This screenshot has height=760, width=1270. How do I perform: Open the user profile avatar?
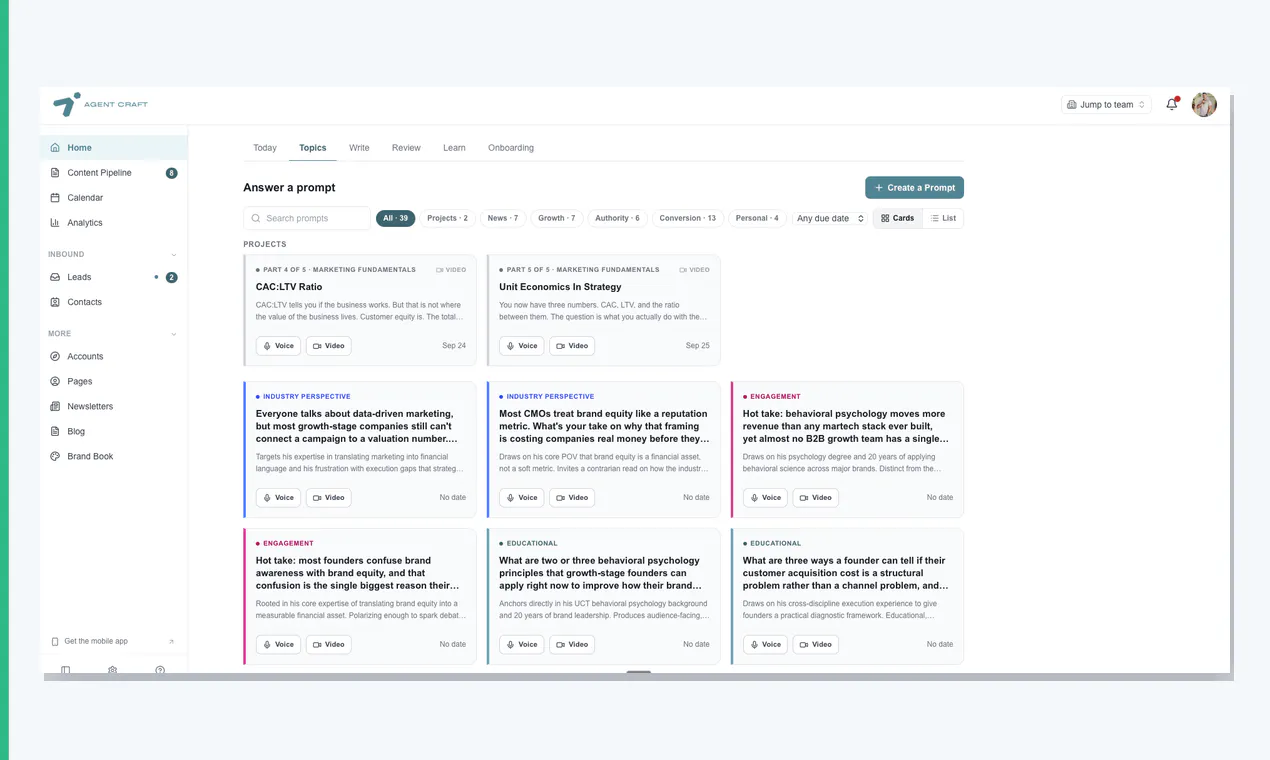[1204, 105]
